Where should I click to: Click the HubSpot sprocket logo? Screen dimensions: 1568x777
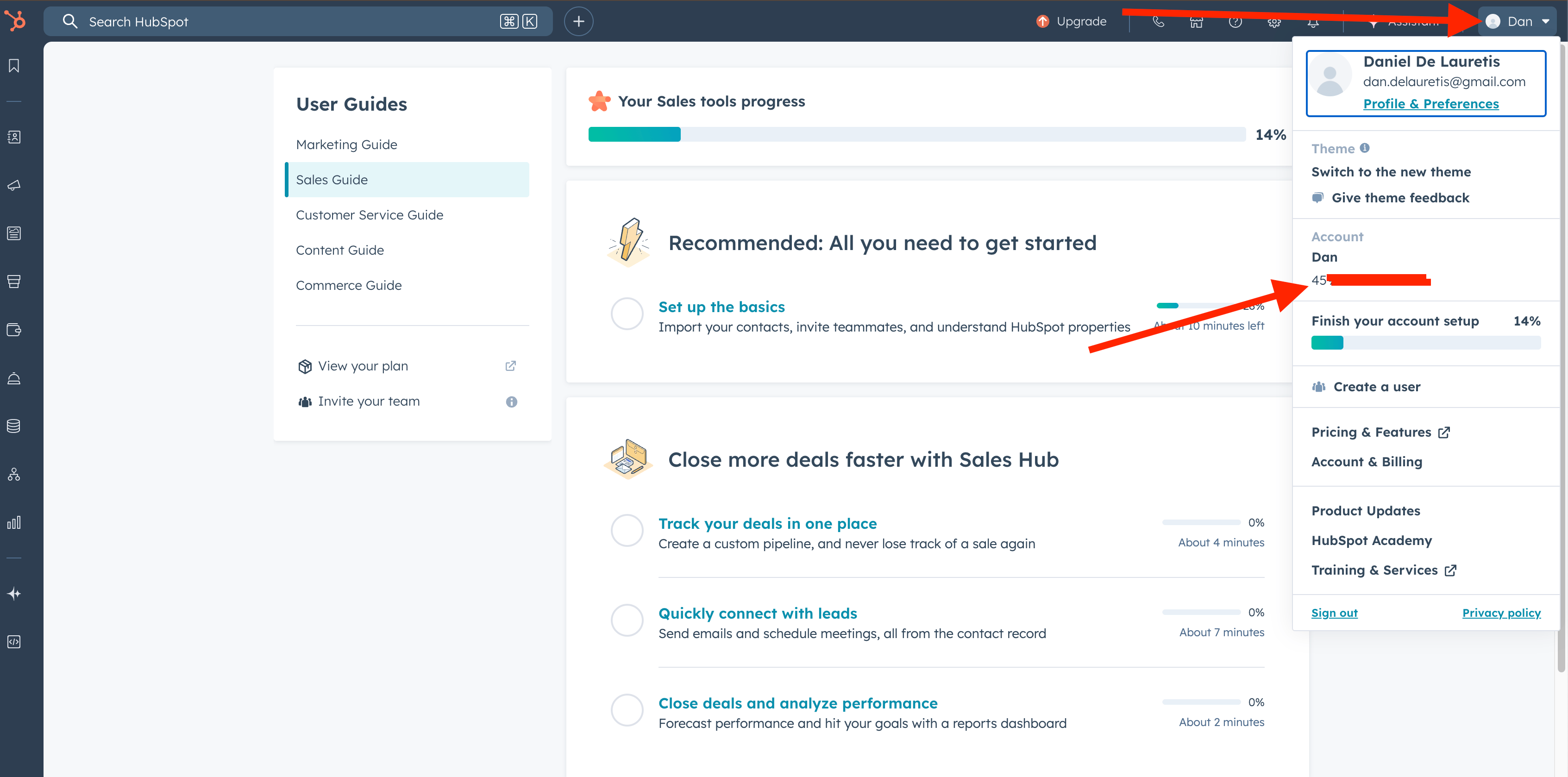click(x=15, y=21)
